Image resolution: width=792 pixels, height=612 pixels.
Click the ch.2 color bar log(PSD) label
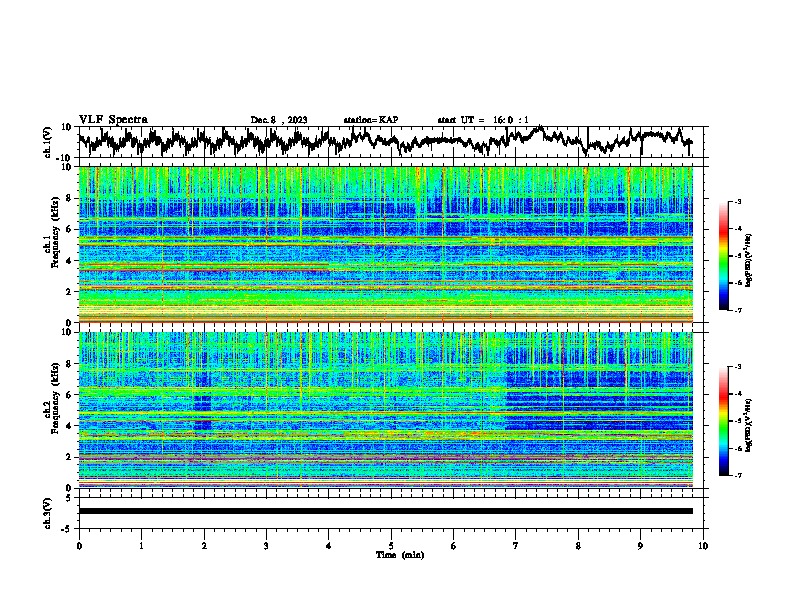click(749, 425)
